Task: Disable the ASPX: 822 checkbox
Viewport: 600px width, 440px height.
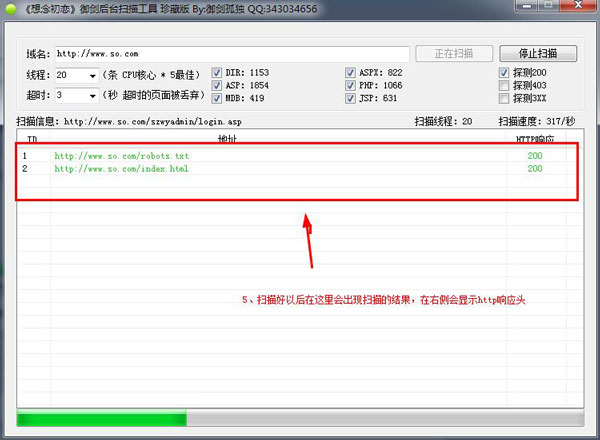Action: (351, 73)
